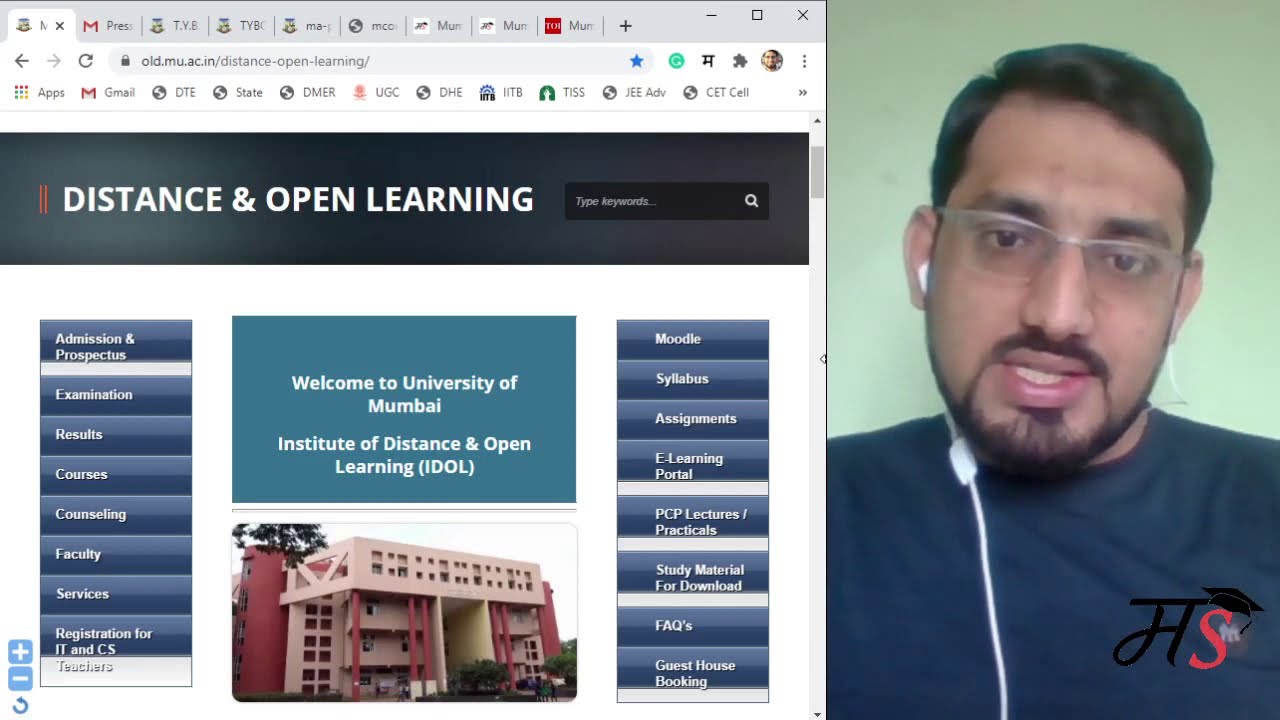Open the Assignments link
Image resolution: width=1280 pixels, height=720 pixels.
[x=693, y=420]
